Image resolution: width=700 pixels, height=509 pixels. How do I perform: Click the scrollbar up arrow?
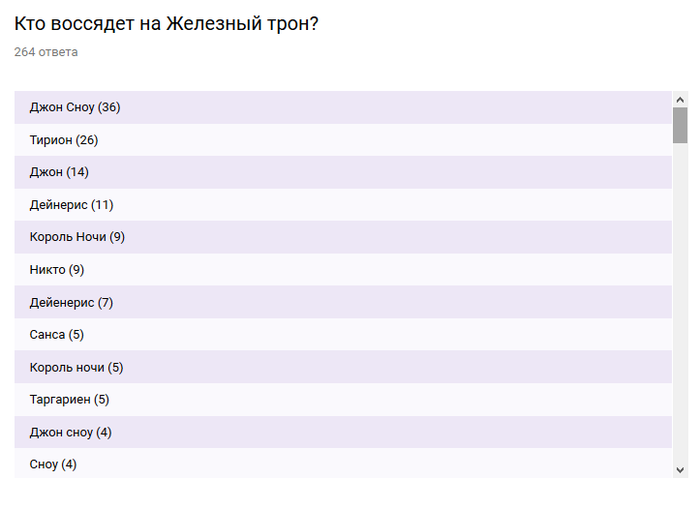pyautogui.click(x=680, y=100)
